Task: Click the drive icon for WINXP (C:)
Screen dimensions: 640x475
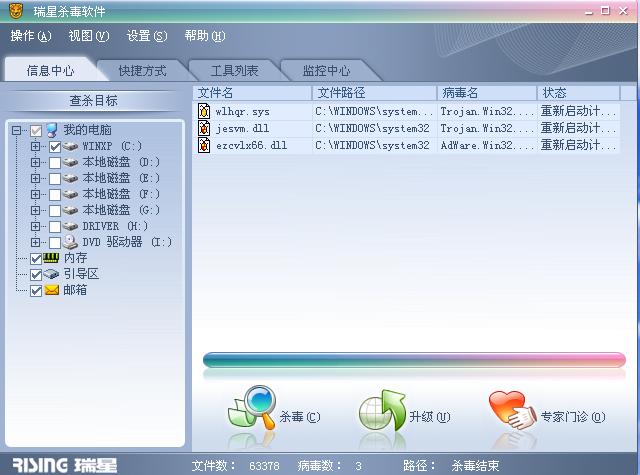Action: (70, 146)
